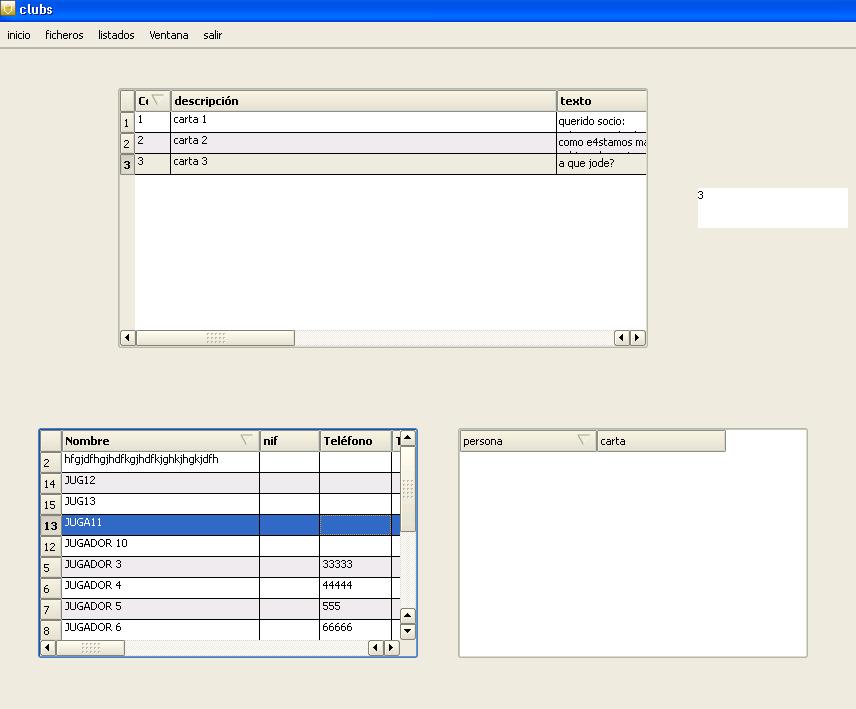Click the players table horizontal scrollbar thumb
Viewport: 856px width, 709px height.
[x=91, y=648]
